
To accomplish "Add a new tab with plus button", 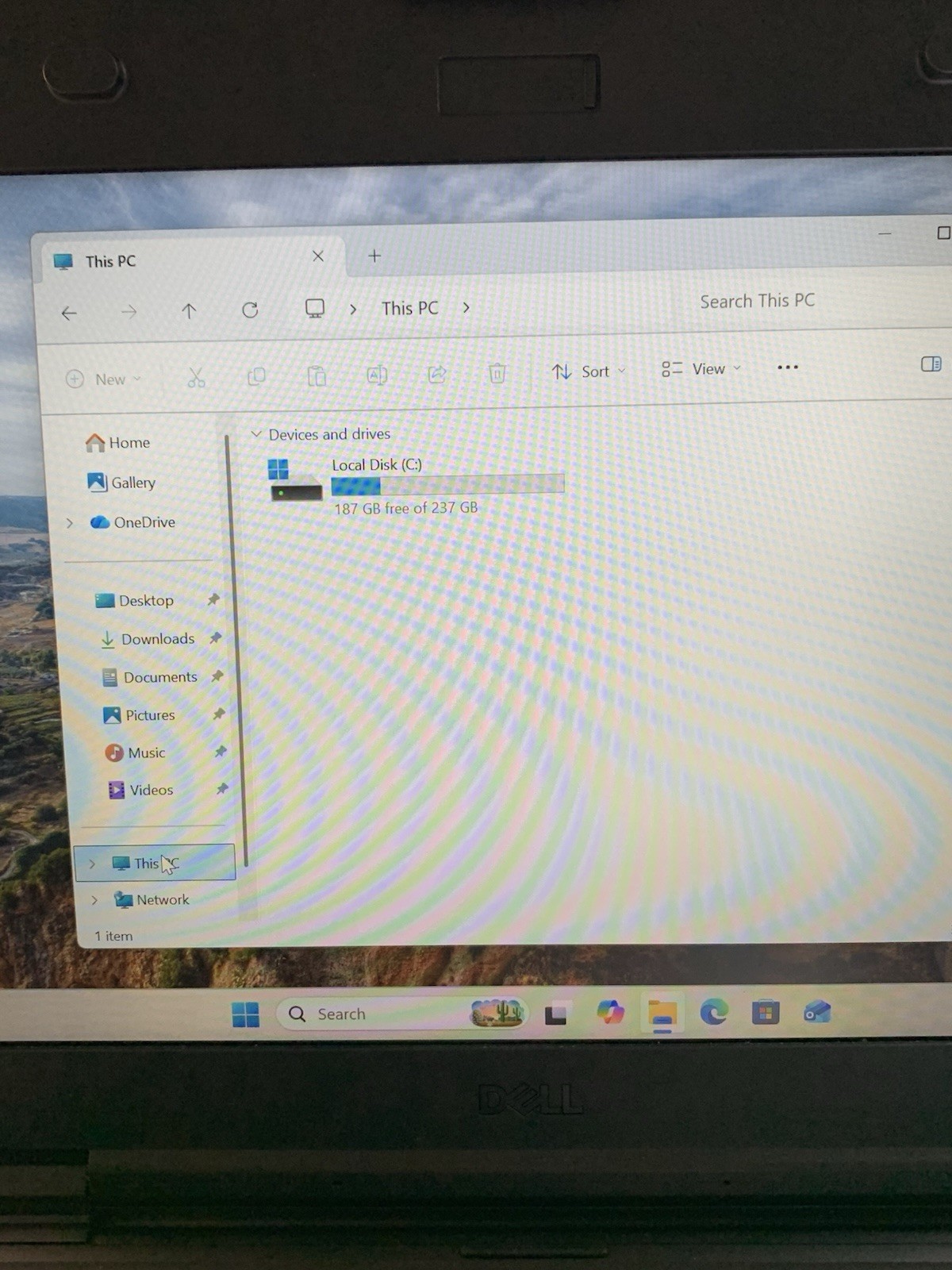I will 374,256.
